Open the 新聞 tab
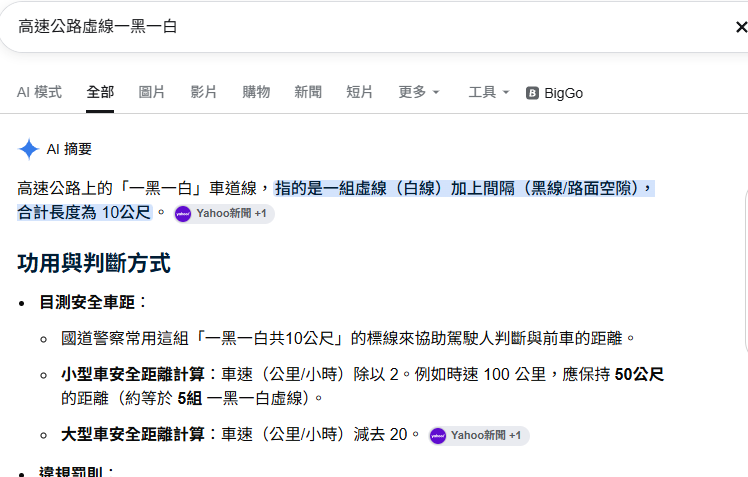The width and height of the screenshot is (748, 477). [308, 92]
